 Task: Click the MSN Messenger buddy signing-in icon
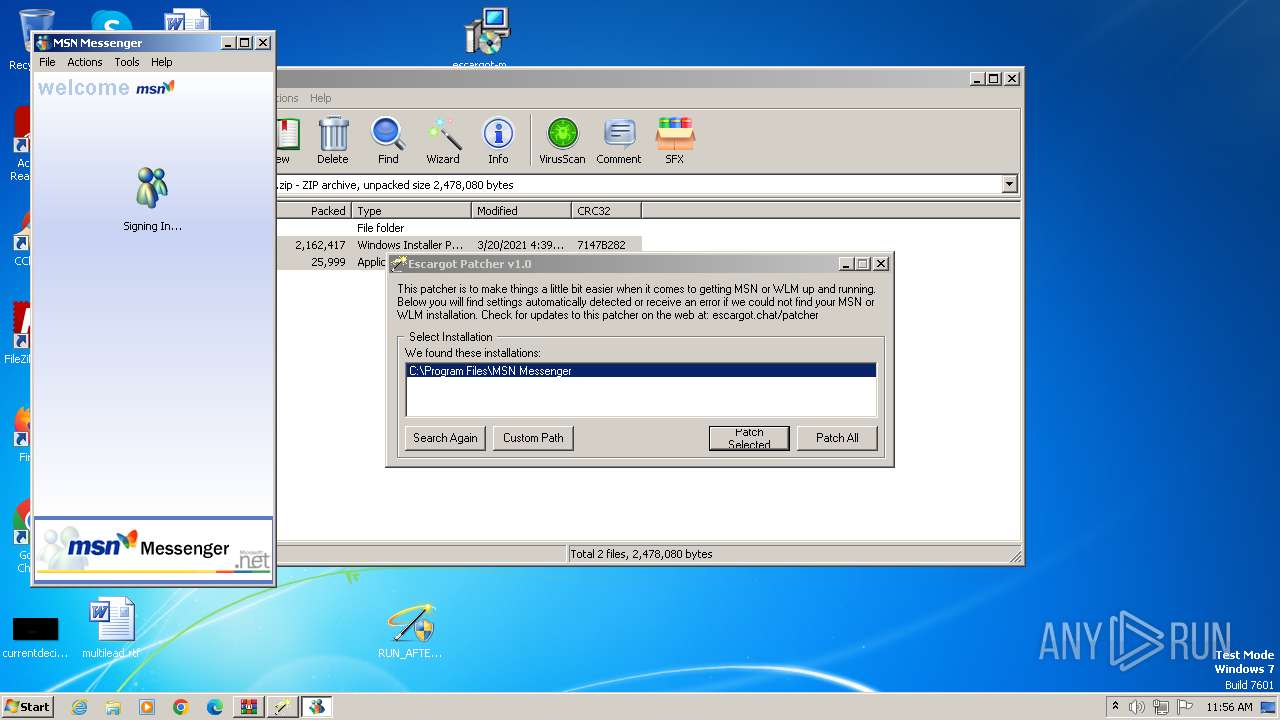point(152,188)
